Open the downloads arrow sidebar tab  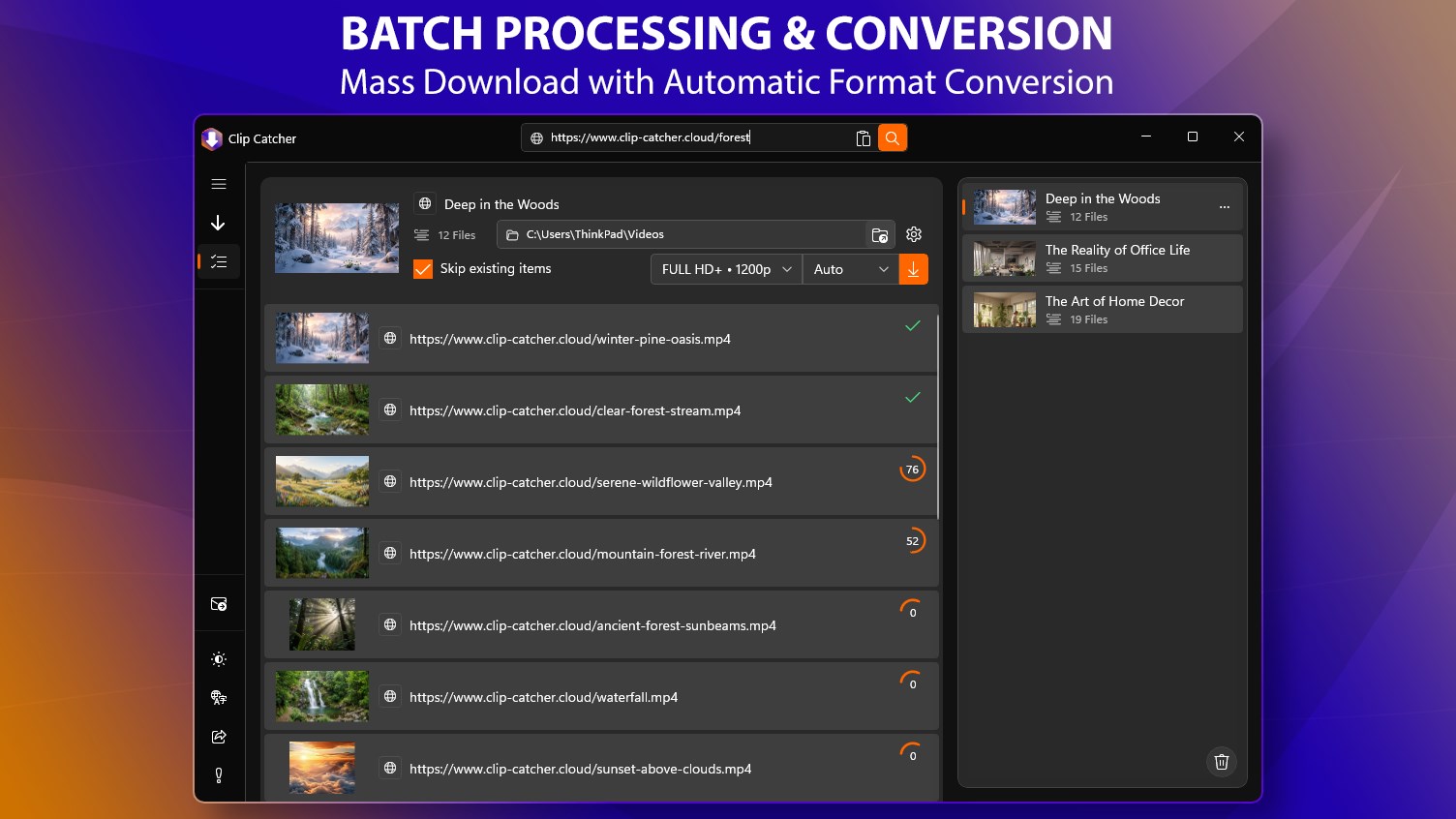(218, 223)
